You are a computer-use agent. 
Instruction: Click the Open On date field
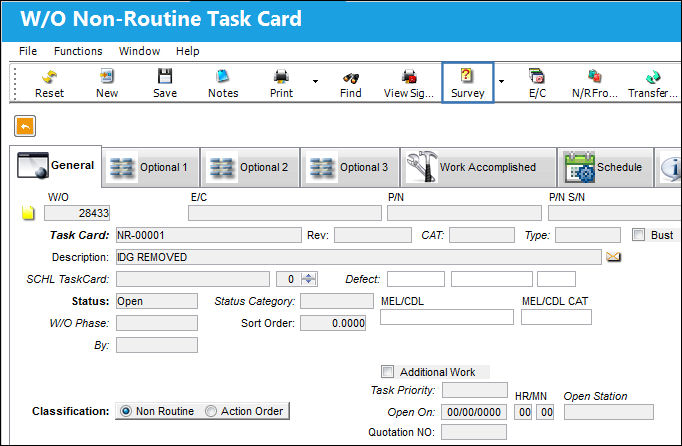coord(474,412)
